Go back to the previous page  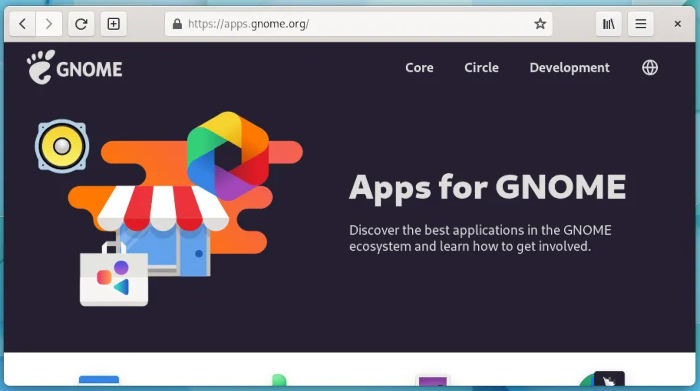[22, 24]
